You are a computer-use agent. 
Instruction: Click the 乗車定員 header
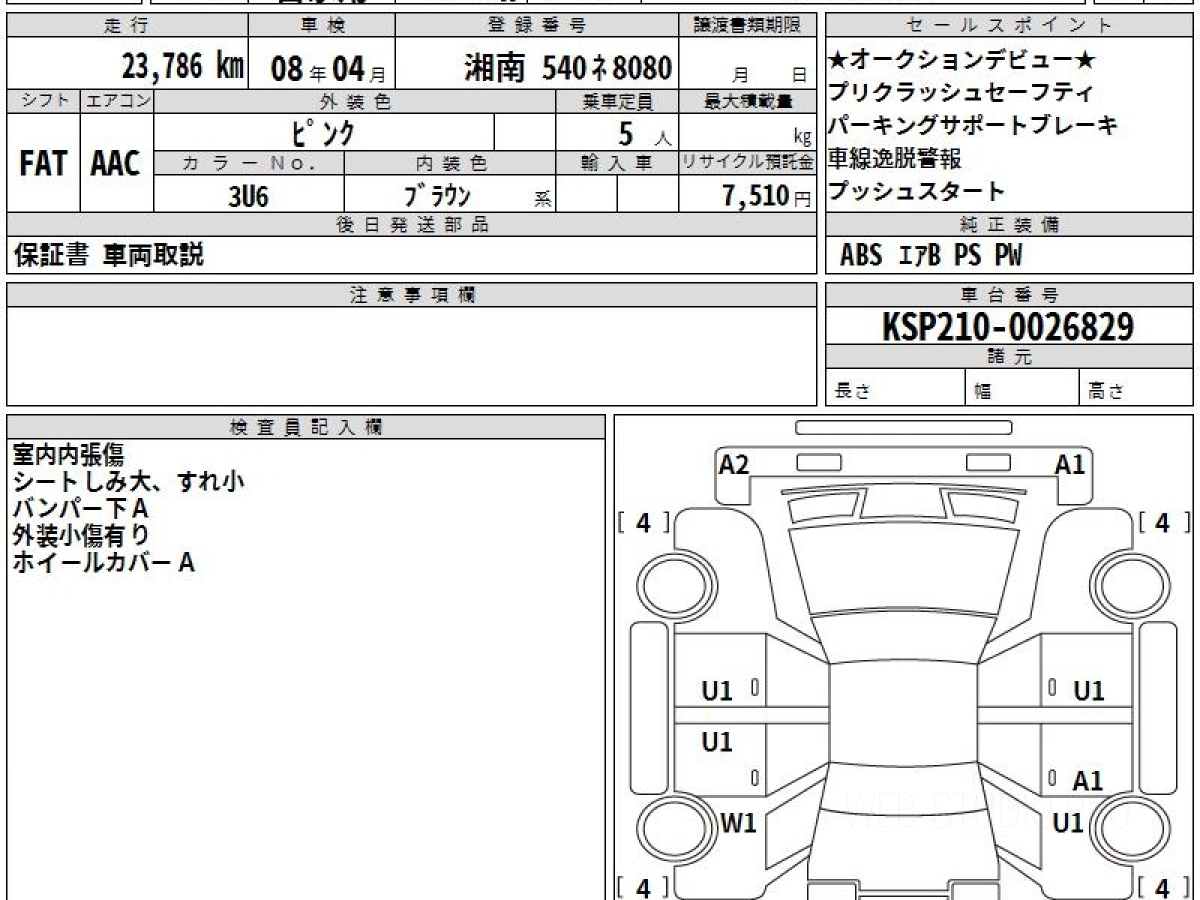click(x=617, y=101)
